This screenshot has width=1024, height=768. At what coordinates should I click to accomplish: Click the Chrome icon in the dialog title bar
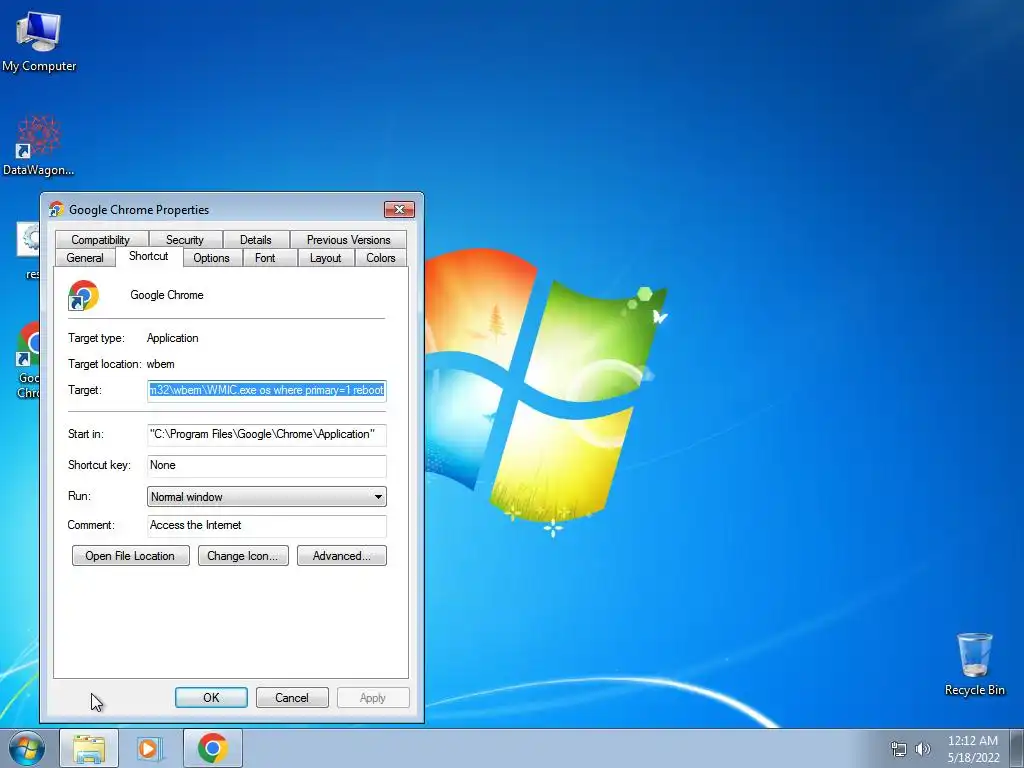point(56,209)
